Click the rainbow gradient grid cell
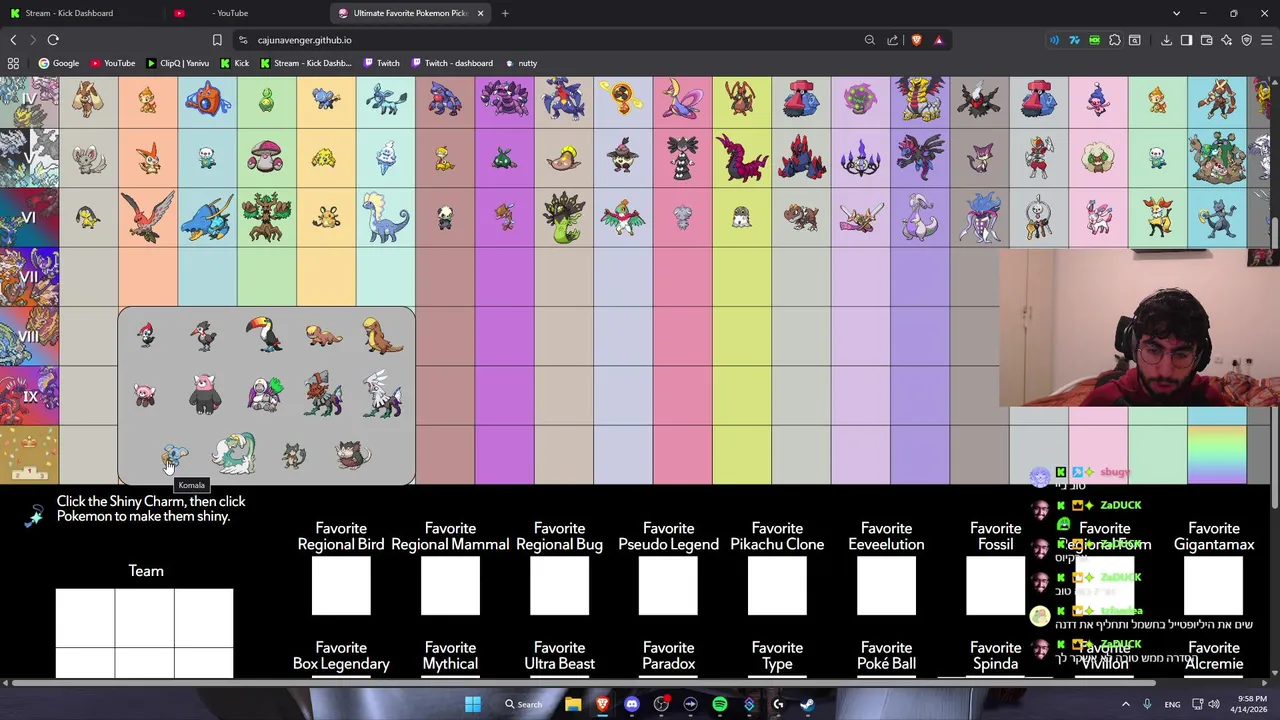 click(x=1217, y=455)
